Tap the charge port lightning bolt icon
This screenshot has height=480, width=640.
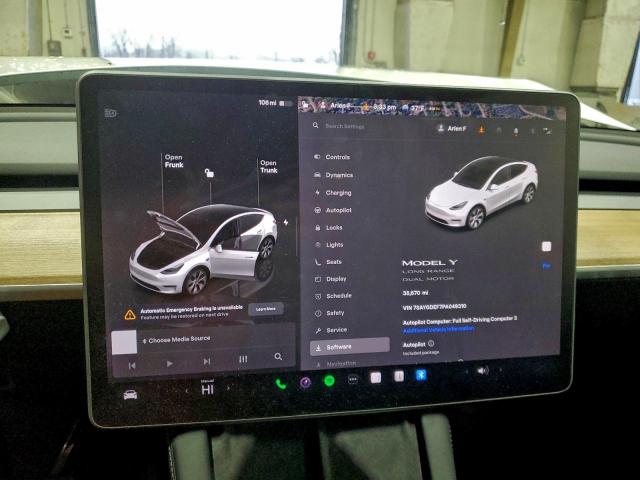click(286, 222)
